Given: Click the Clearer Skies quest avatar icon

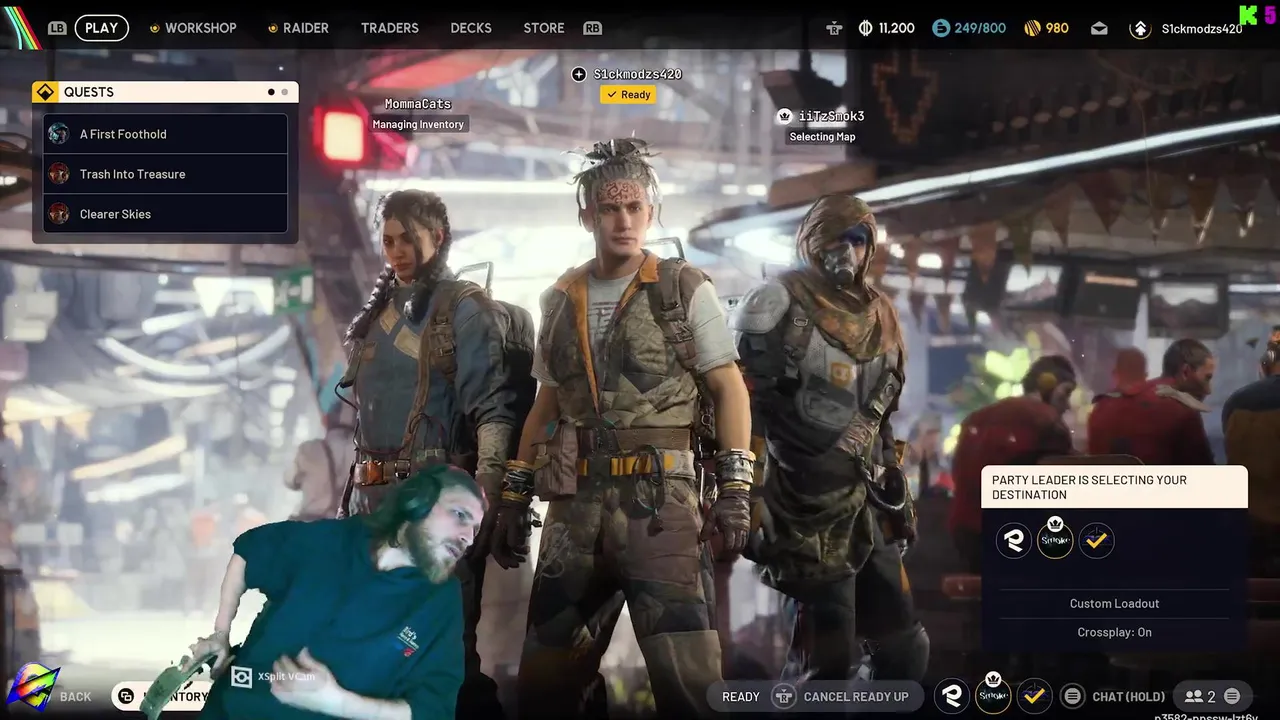Looking at the screenshot, I should click(59, 214).
